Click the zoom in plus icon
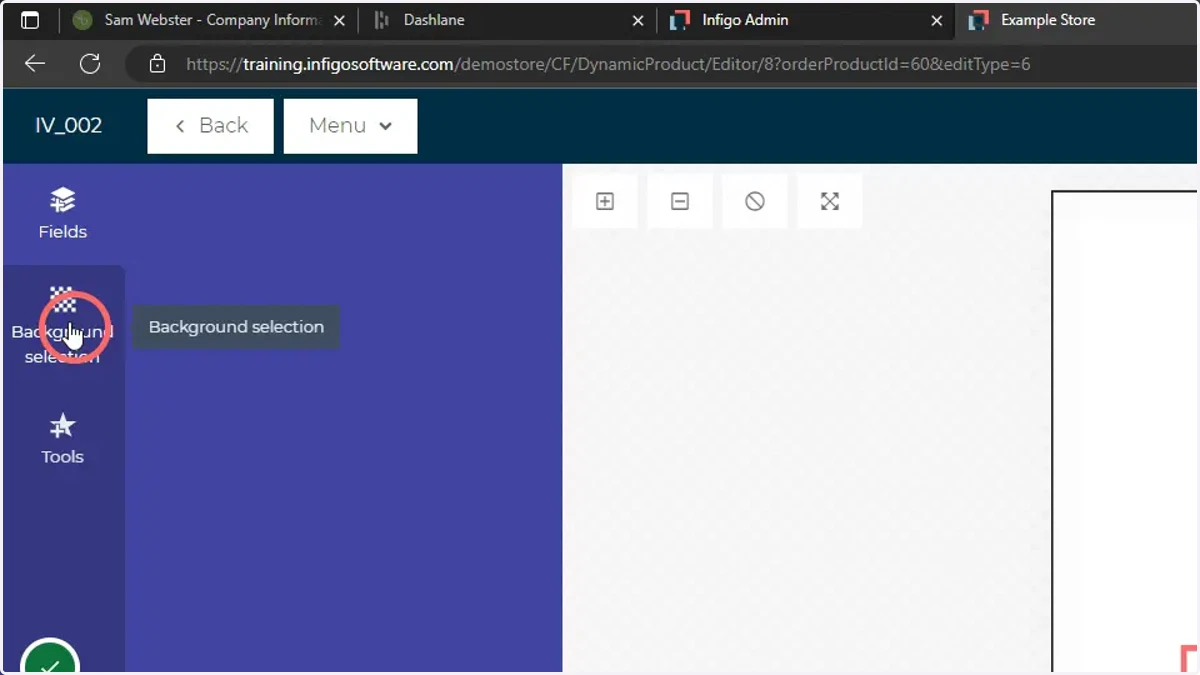Image resolution: width=1200 pixels, height=675 pixels. tap(605, 201)
